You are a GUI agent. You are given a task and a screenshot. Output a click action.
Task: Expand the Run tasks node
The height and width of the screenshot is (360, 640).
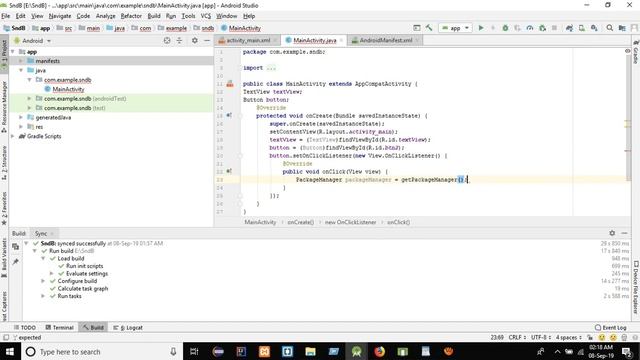[43, 296]
